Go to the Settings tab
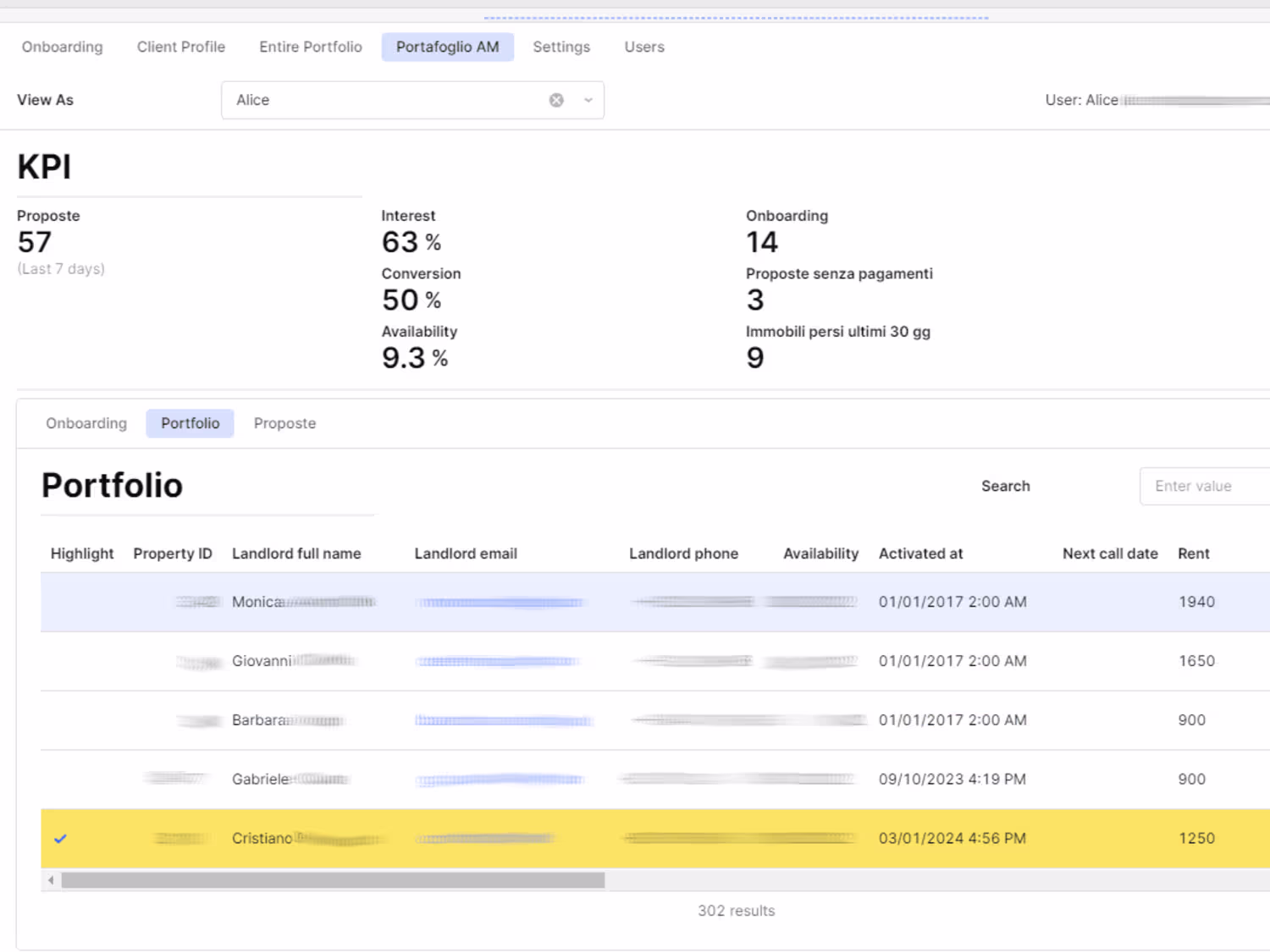This screenshot has height=952, width=1270. coord(560,47)
